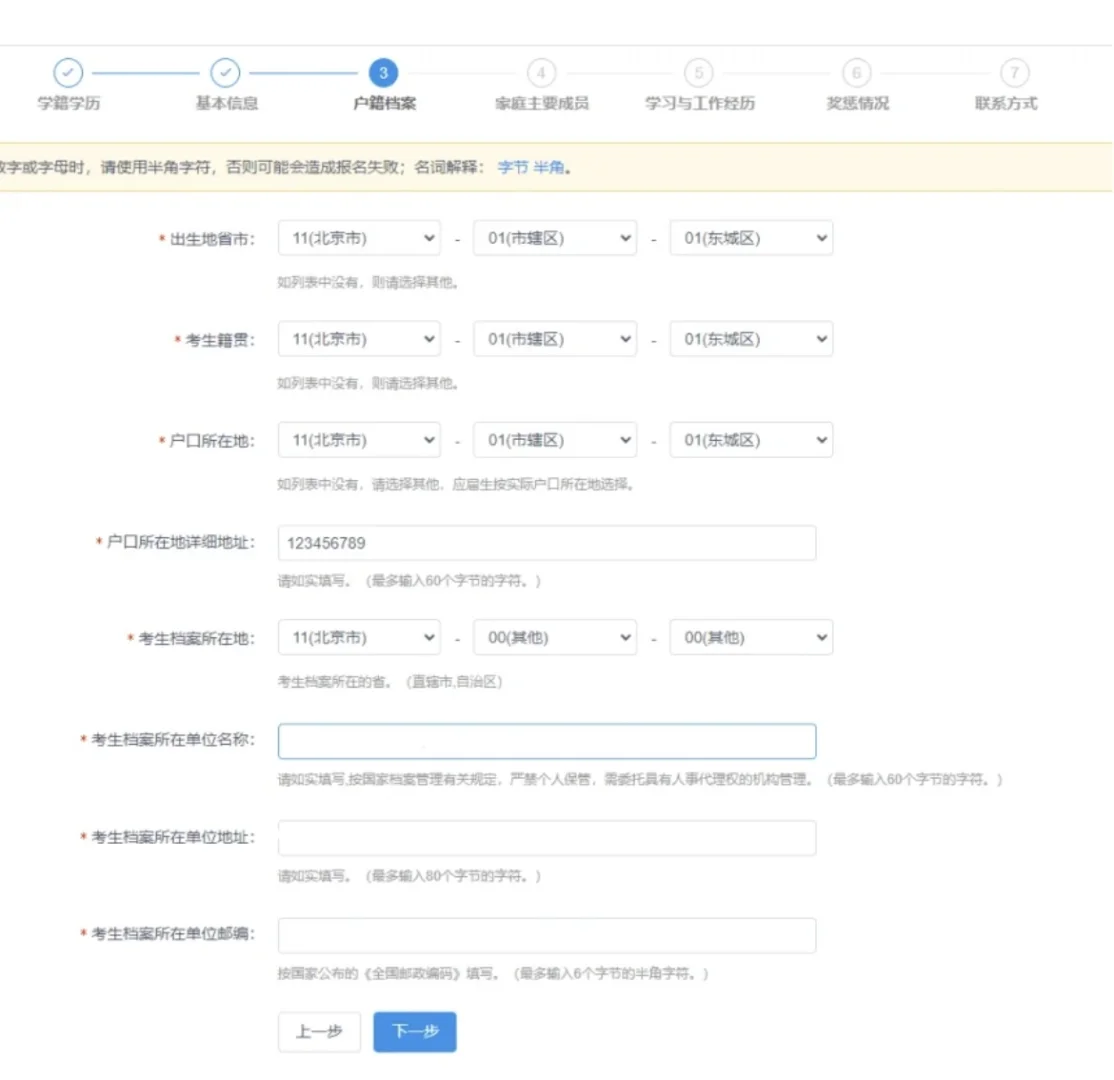Screen dimensions: 1114x1080
Task: Click step 7 联系方式 circle
Action: 1013,74
